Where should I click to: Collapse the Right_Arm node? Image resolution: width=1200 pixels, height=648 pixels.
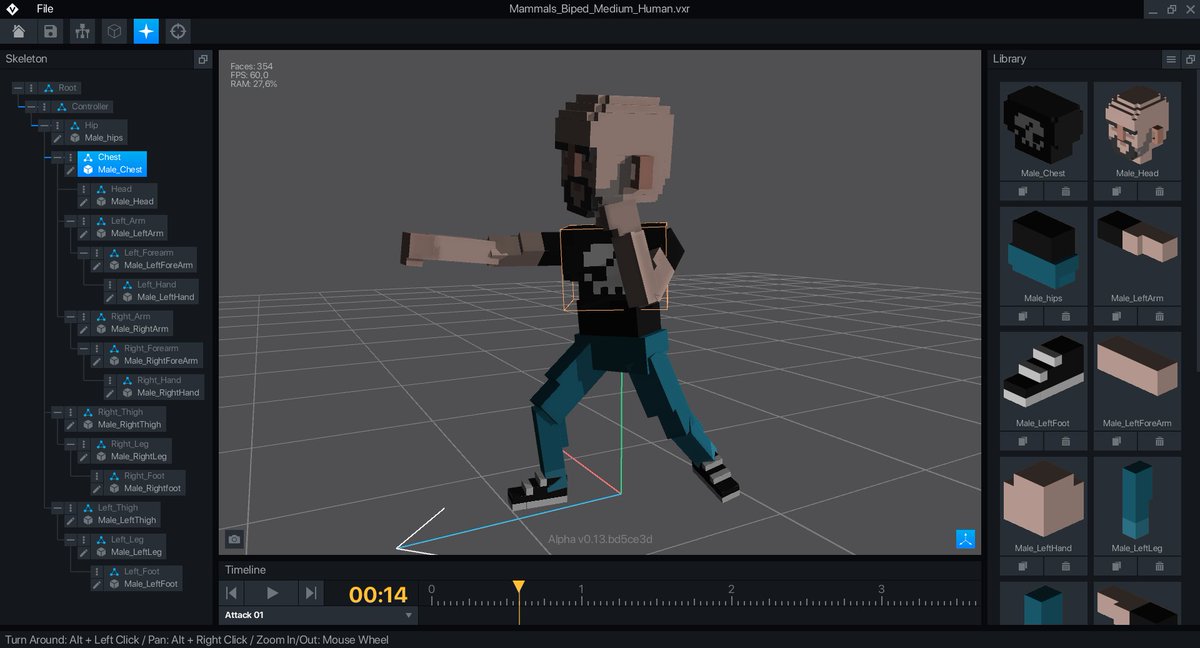71,317
